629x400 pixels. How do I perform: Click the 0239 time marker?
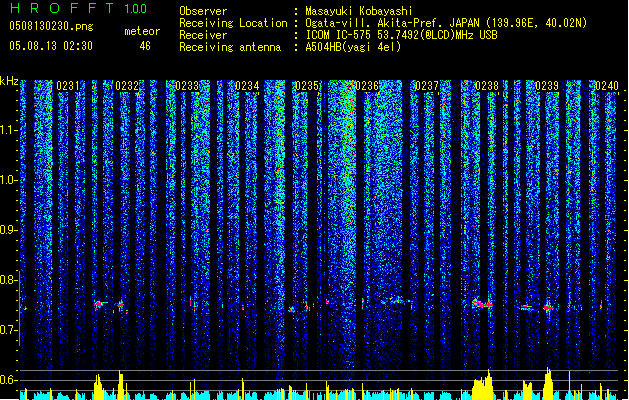tap(547, 86)
